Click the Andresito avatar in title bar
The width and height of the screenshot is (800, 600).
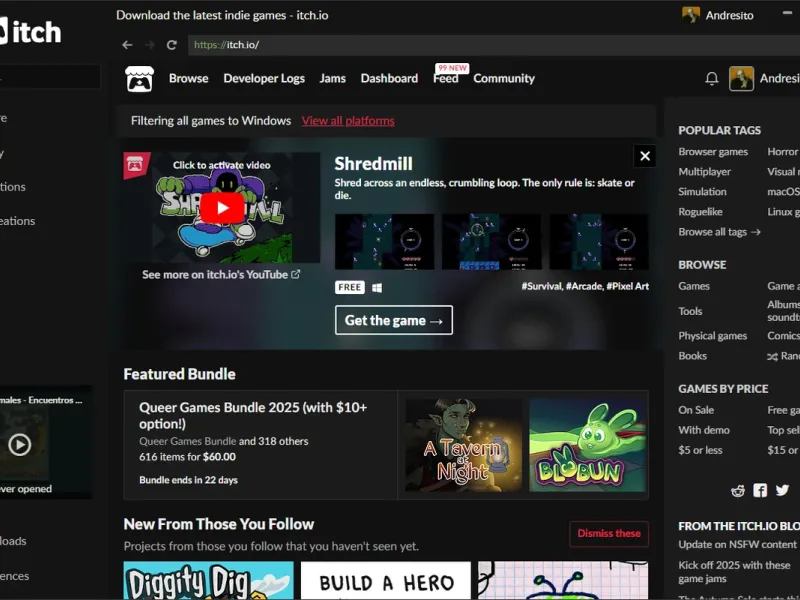pyautogui.click(x=690, y=15)
